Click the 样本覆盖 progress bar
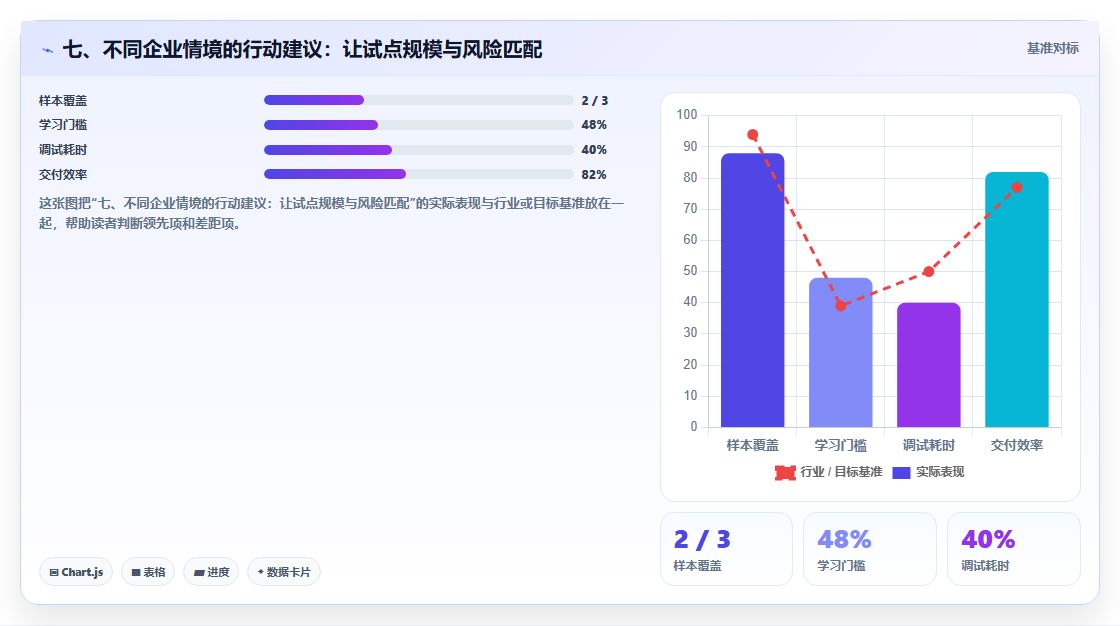1120x626 pixels. pyautogui.click(x=419, y=100)
